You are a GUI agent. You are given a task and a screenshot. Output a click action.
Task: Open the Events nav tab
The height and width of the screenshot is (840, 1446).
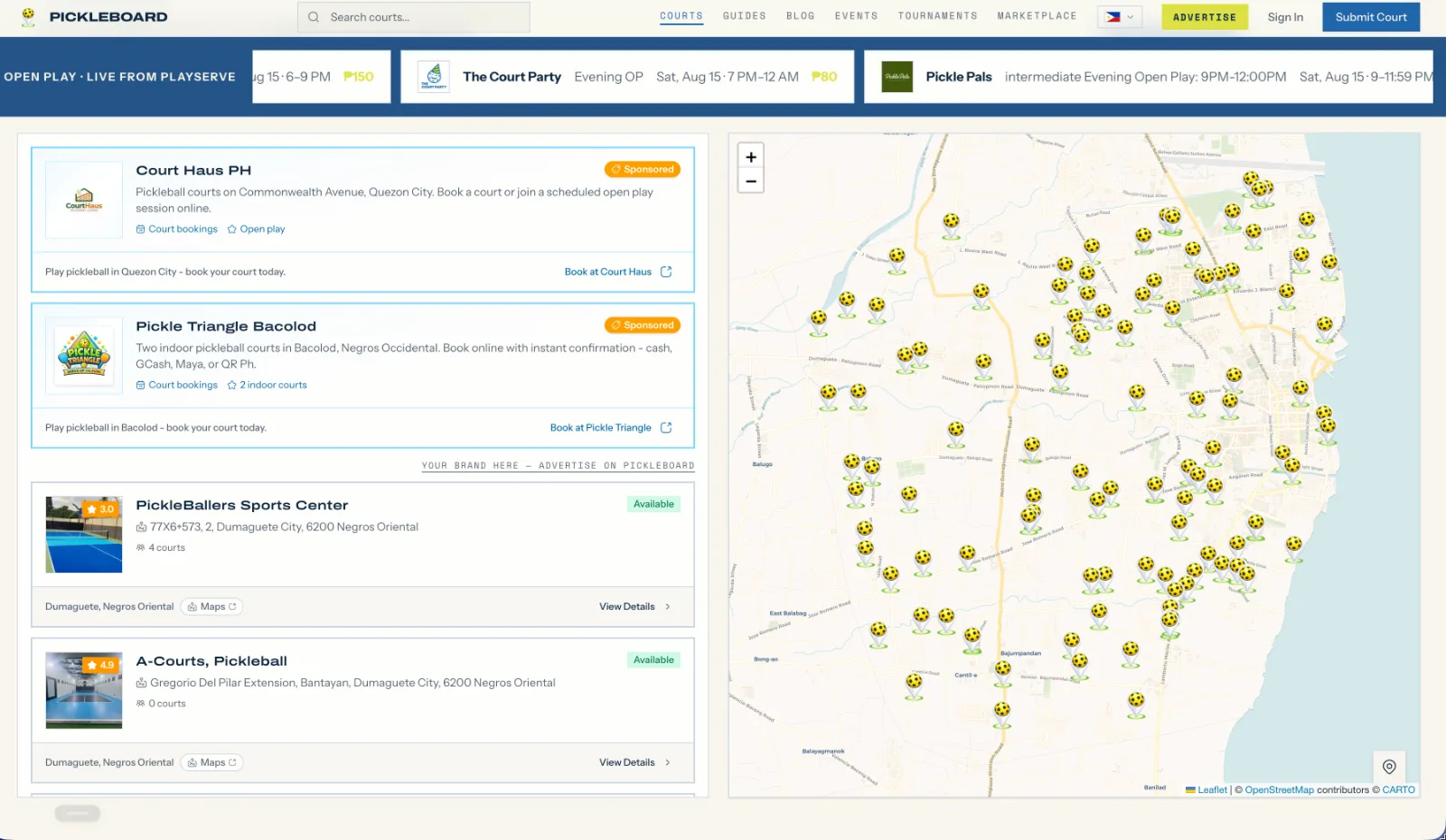(857, 16)
